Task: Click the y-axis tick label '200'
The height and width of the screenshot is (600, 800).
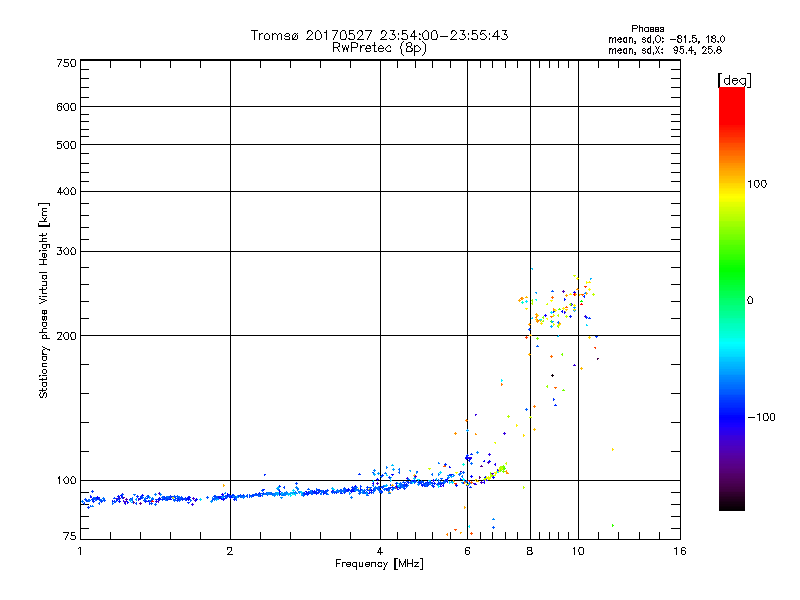Action: click(67, 336)
